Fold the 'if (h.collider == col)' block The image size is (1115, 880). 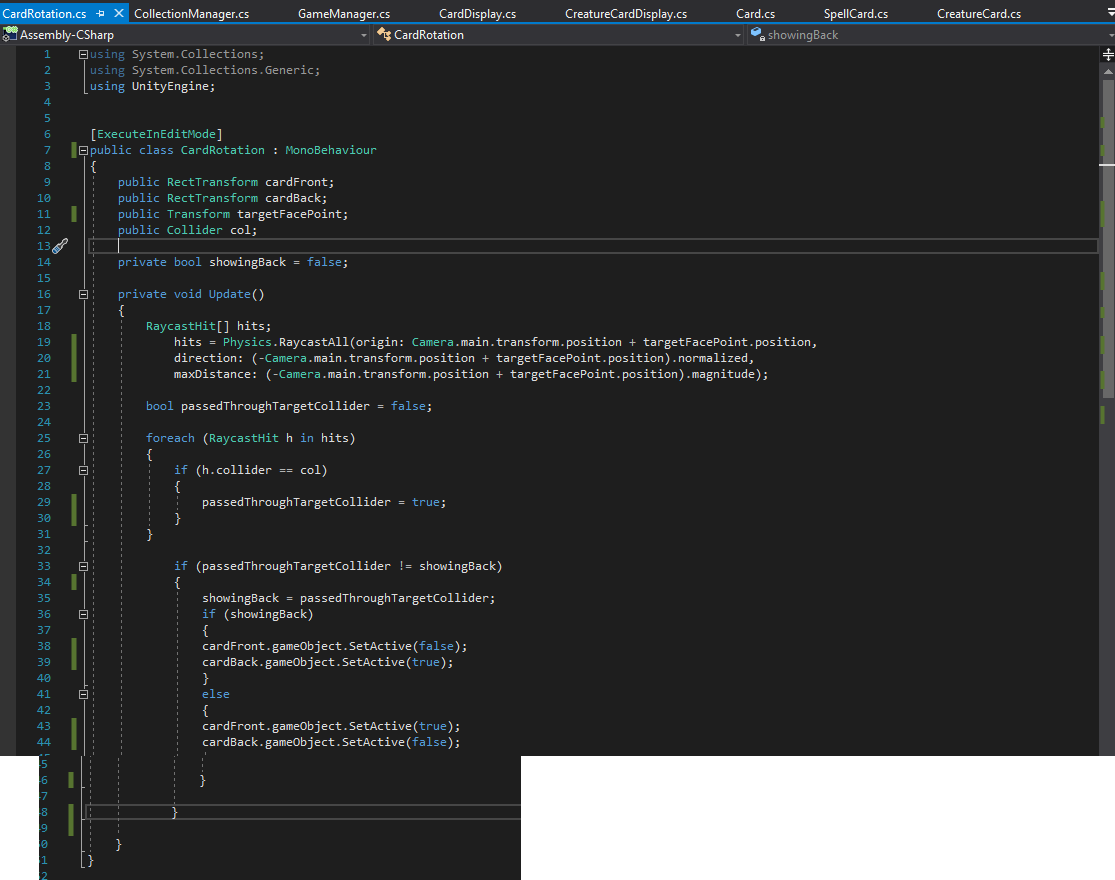click(x=84, y=470)
